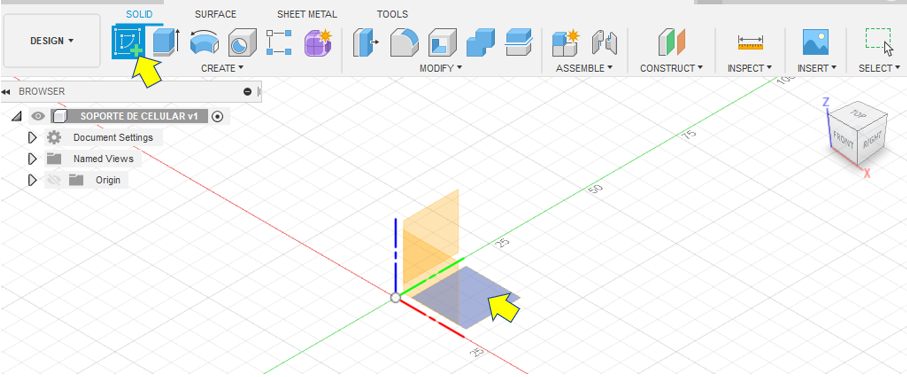The height and width of the screenshot is (377, 907).
Task: Select the Extrude tool
Action: 166,42
